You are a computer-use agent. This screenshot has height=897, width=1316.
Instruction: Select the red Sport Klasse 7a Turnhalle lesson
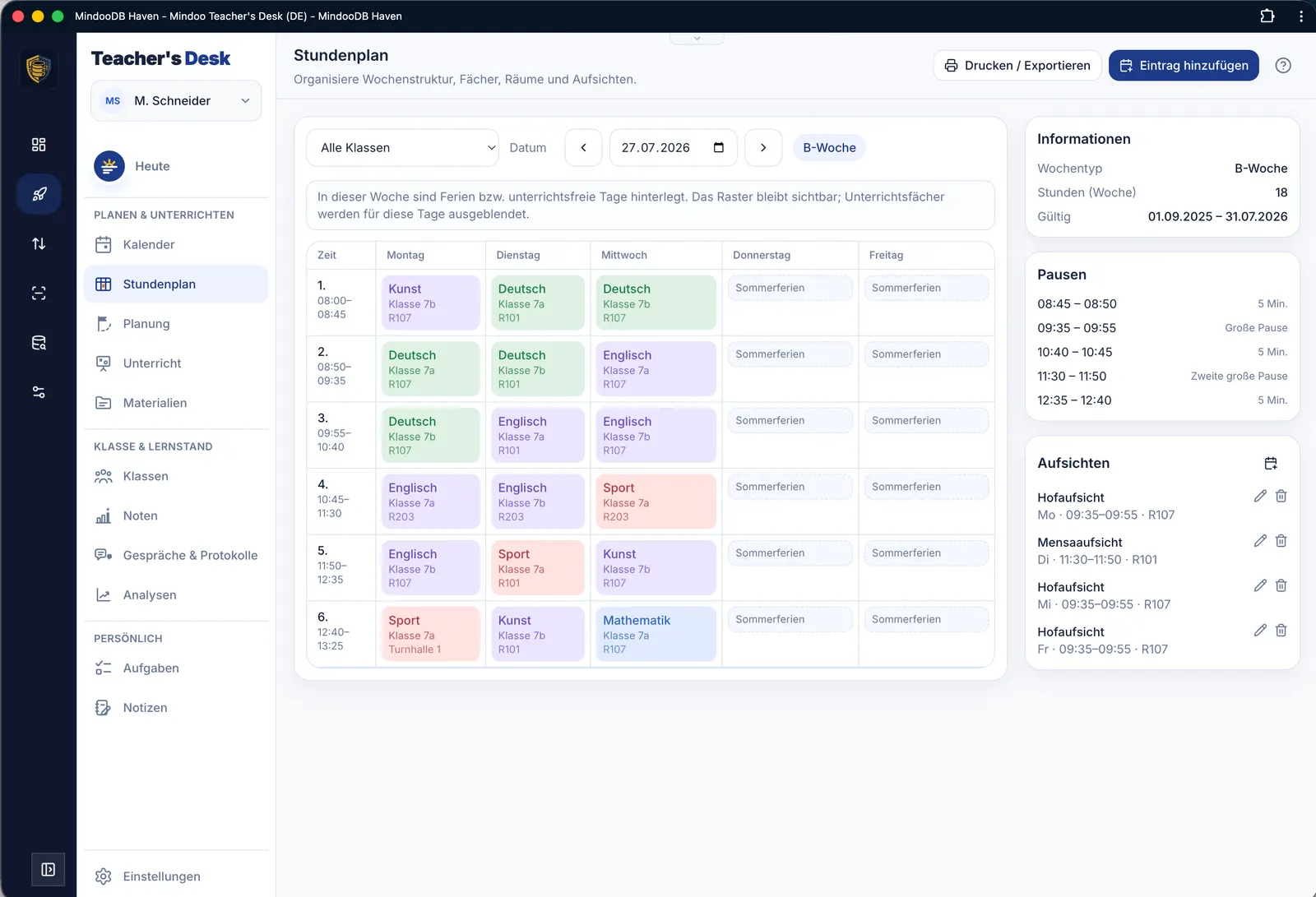point(430,634)
